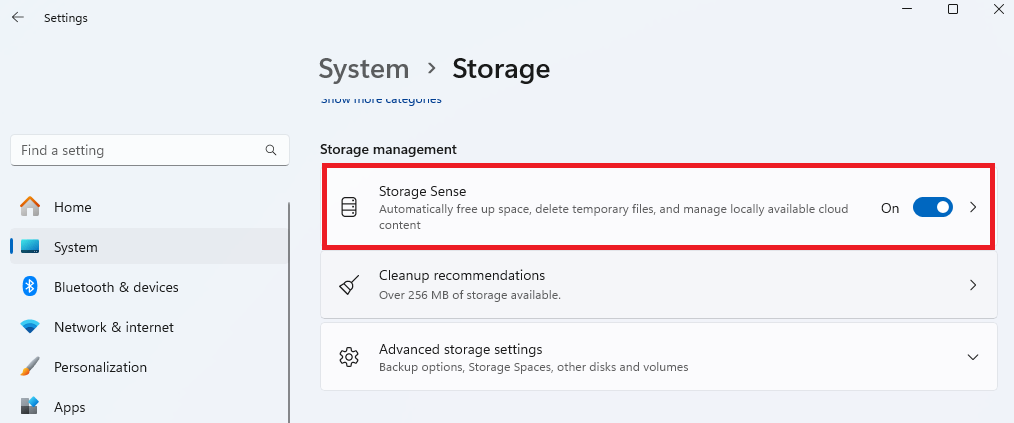Turn off the Storage Sense toggle

[932, 208]
